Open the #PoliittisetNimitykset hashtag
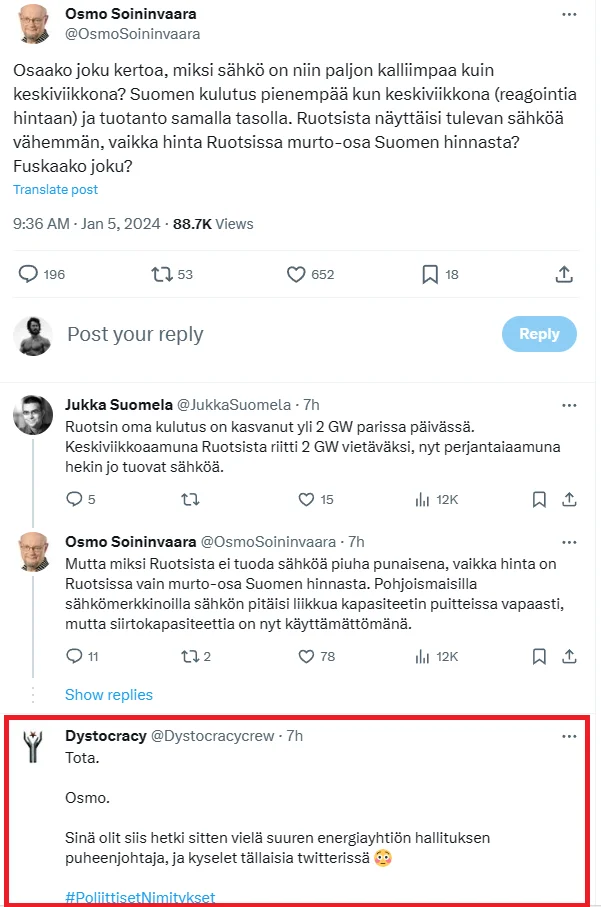The image size is (601, 907). 139,896
